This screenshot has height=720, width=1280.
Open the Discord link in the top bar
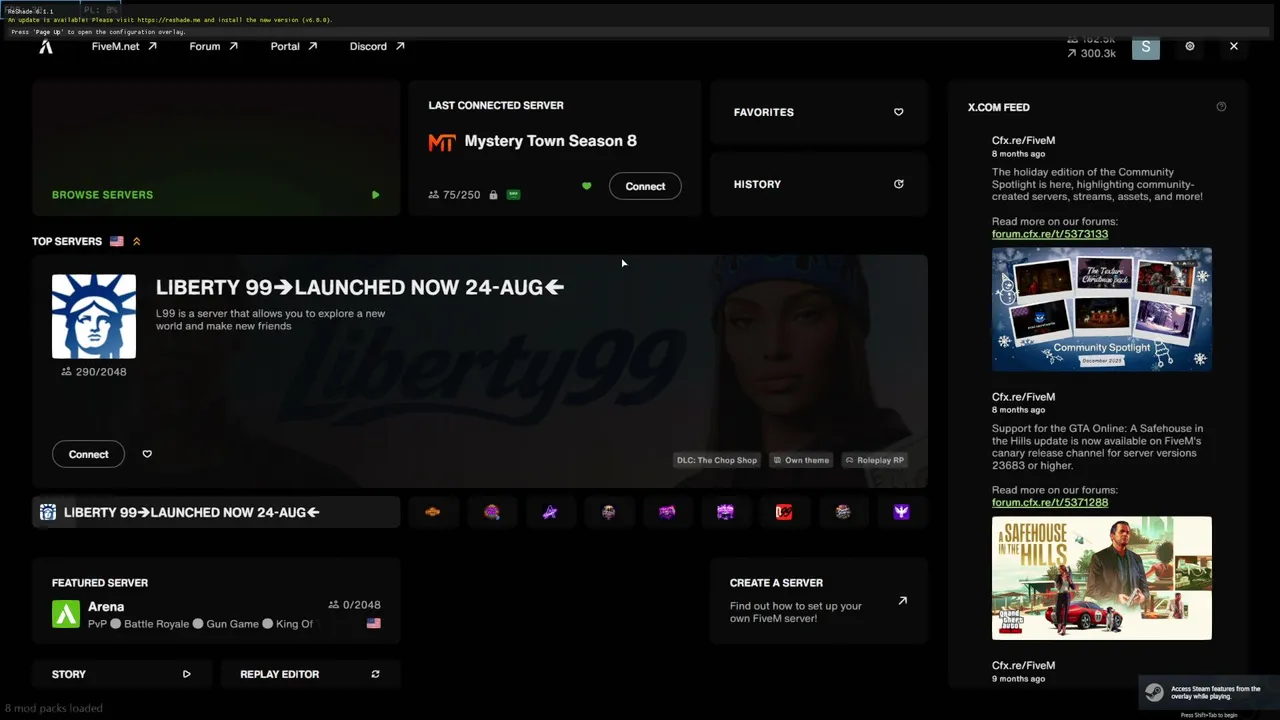tap(377, 46)
